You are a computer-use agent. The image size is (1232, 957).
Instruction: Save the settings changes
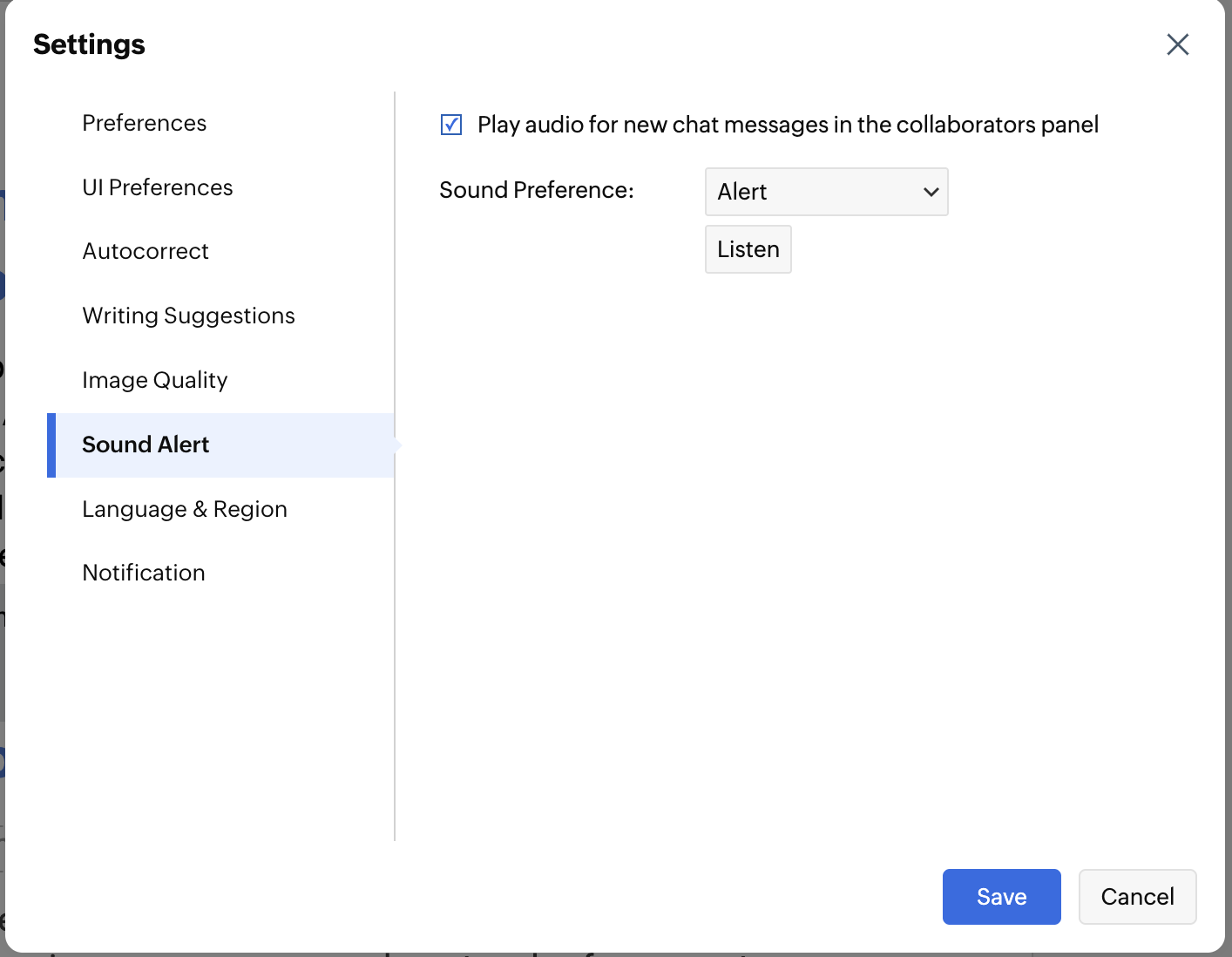click(1001, 896)
